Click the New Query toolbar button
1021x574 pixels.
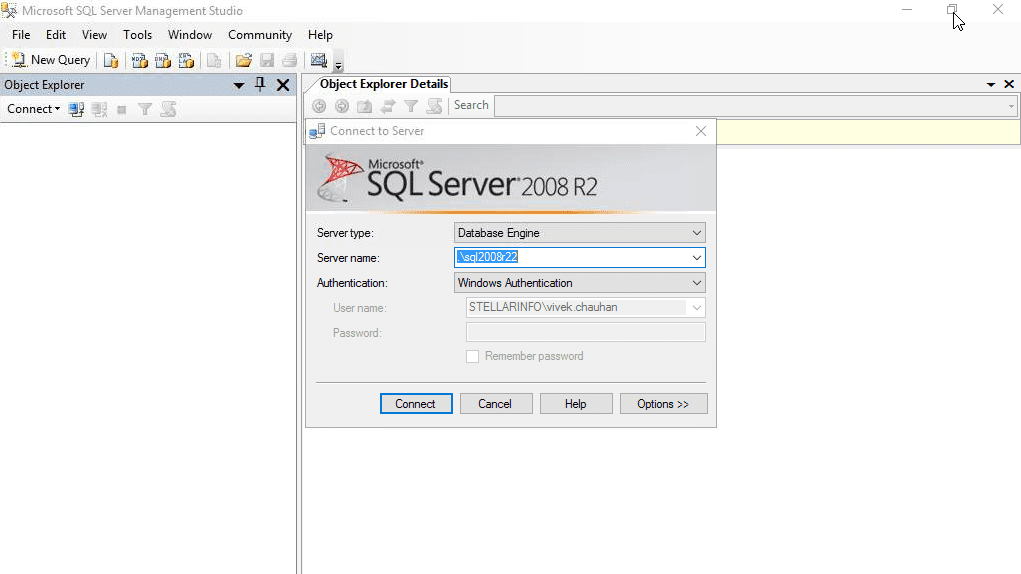(x=51, y=60)
